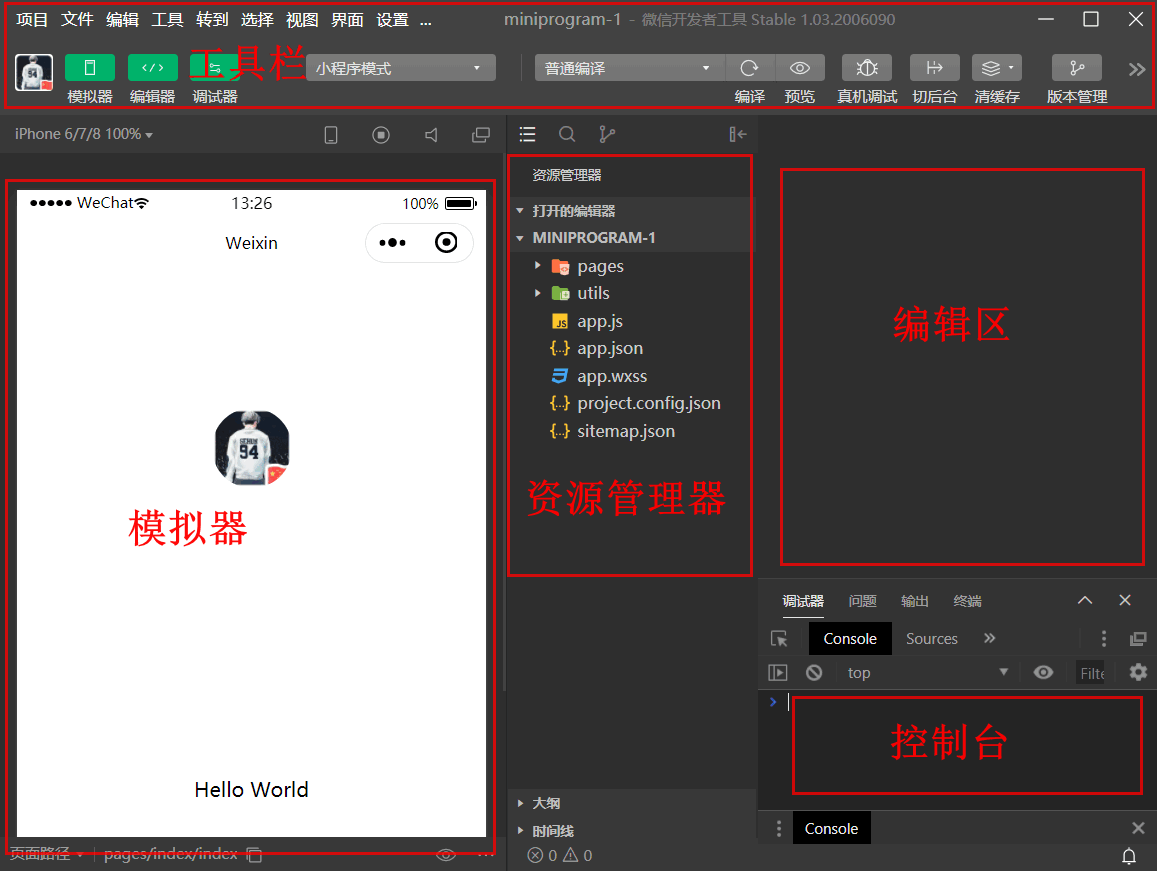The image size is (1157, 871).
Task: Toggle the simulator (模拟器) panel button
Action: tap(89, 68)
